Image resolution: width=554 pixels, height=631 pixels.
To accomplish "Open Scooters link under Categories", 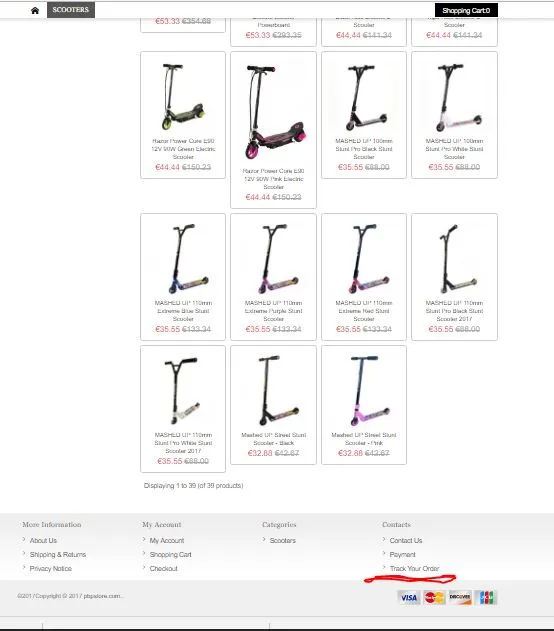I will tap(282, 540).
